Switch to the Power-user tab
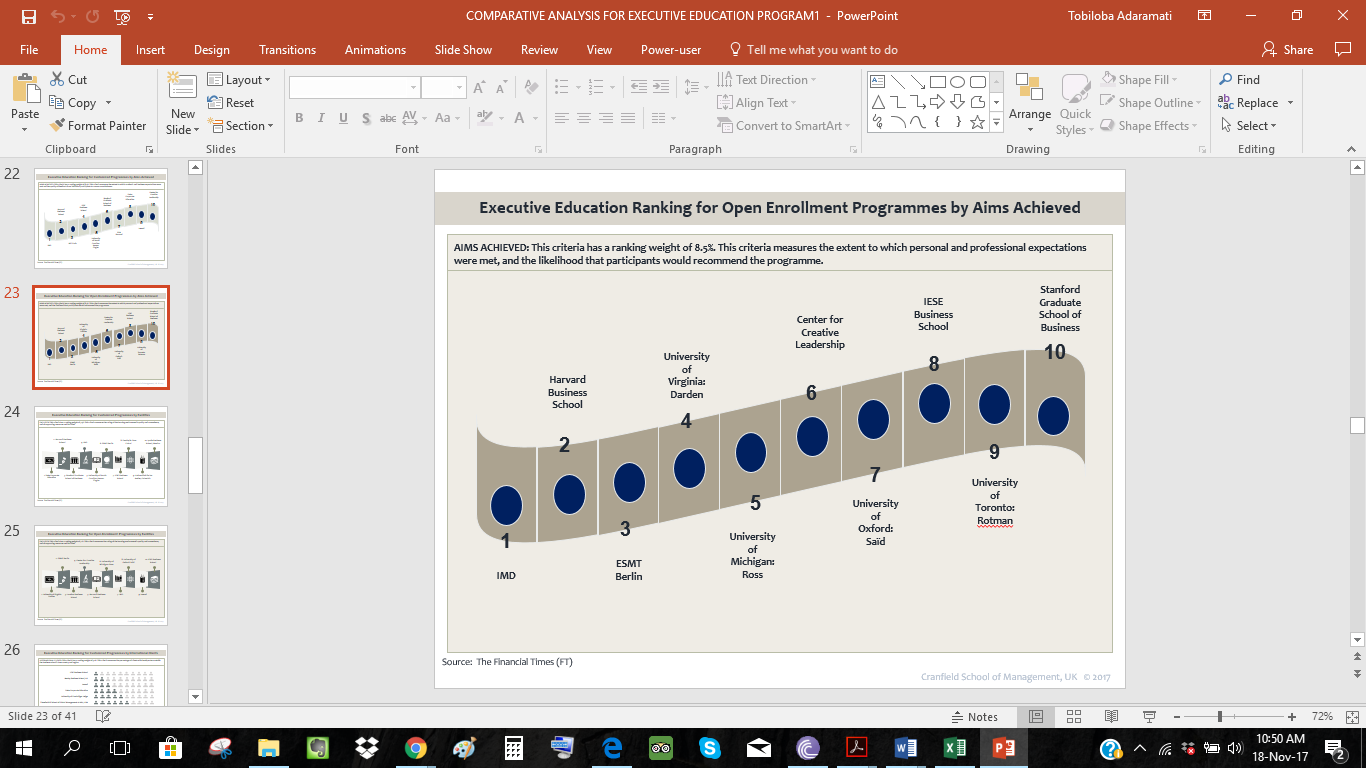Viewport: 1366px width, 768px height. click(671, 50)
